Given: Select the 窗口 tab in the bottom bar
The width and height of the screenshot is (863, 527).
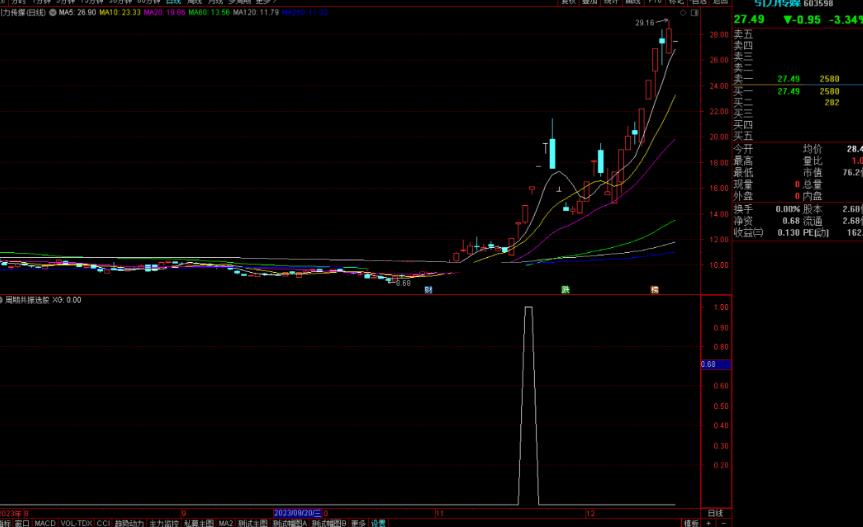Looking at the screenshot, I should click(x=22, y=523).
